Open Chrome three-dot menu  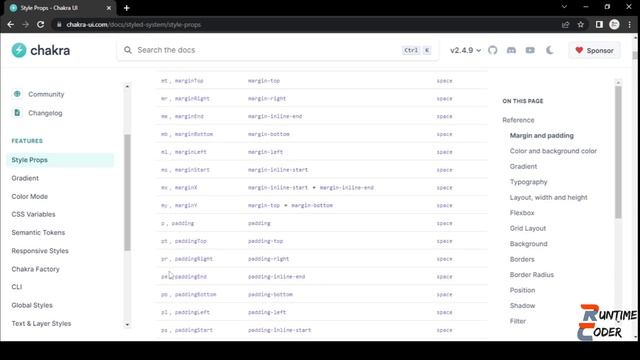tap(630, 24)
